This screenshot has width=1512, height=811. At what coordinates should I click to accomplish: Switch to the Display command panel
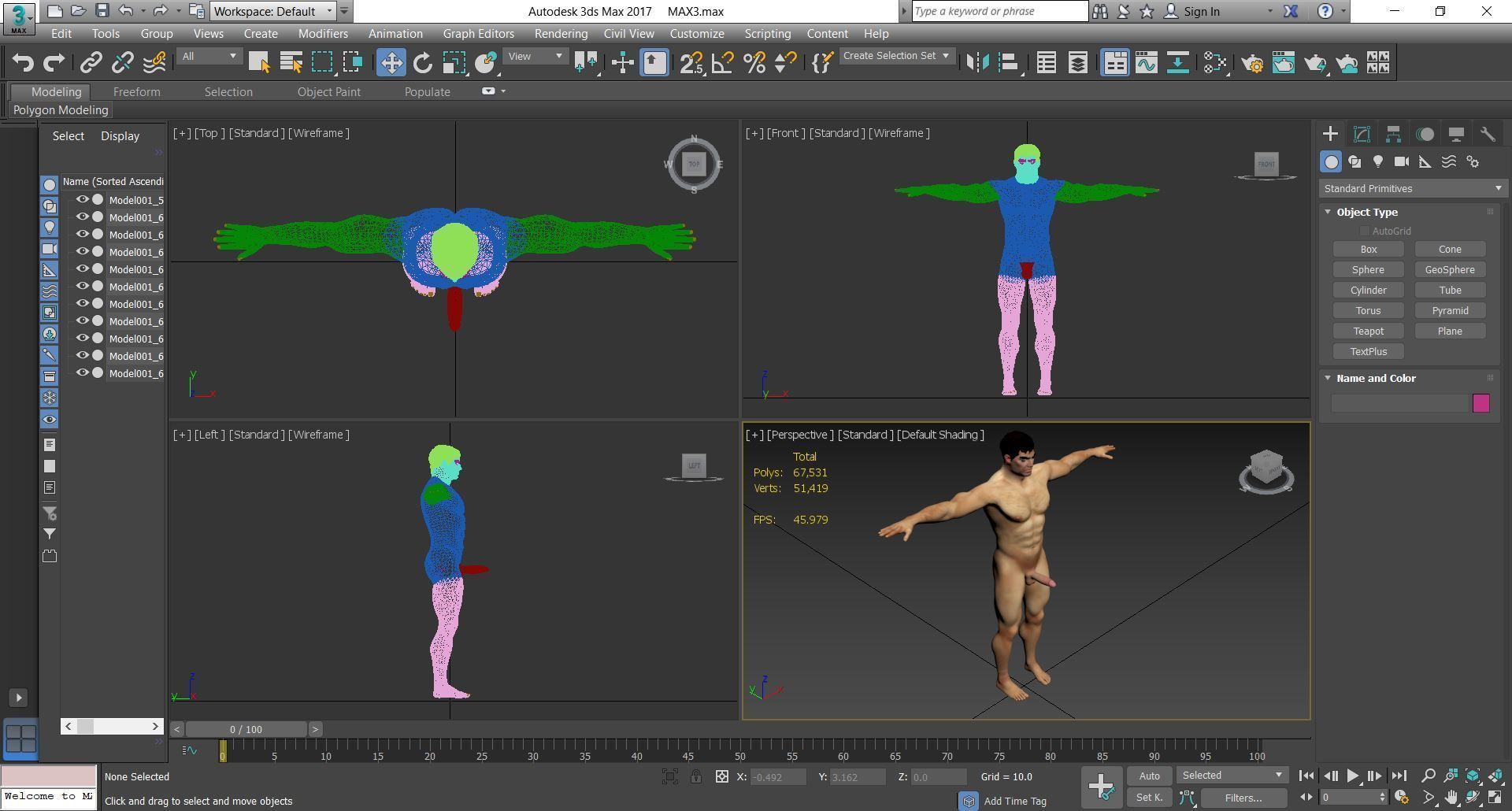pyautogui.click(x=1456, y=134)
